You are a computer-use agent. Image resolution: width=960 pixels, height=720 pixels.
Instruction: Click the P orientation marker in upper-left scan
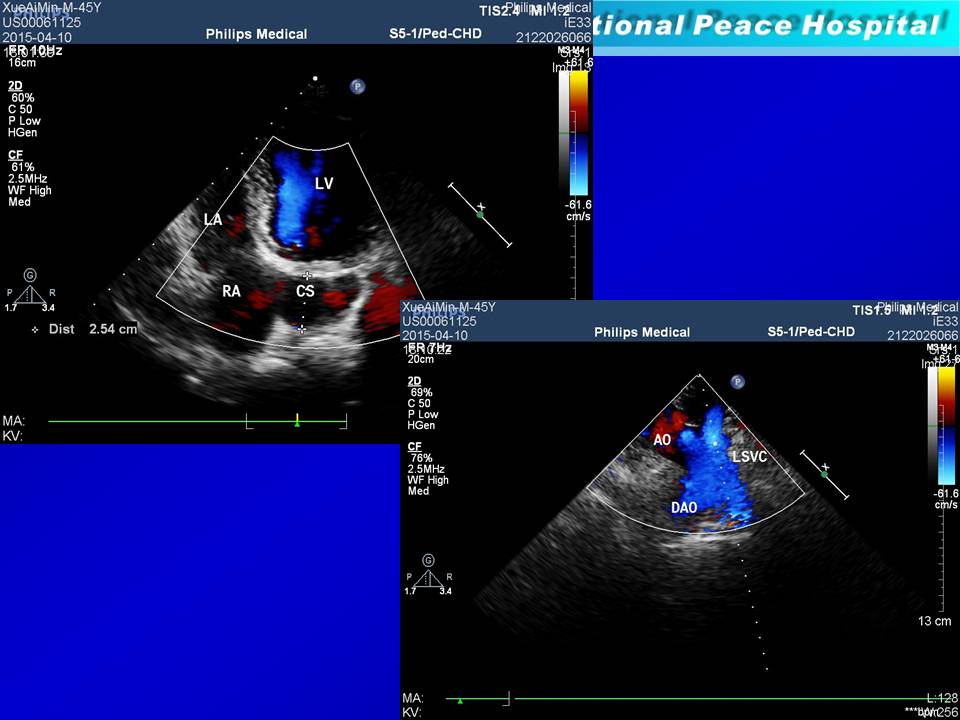point(357,87)
